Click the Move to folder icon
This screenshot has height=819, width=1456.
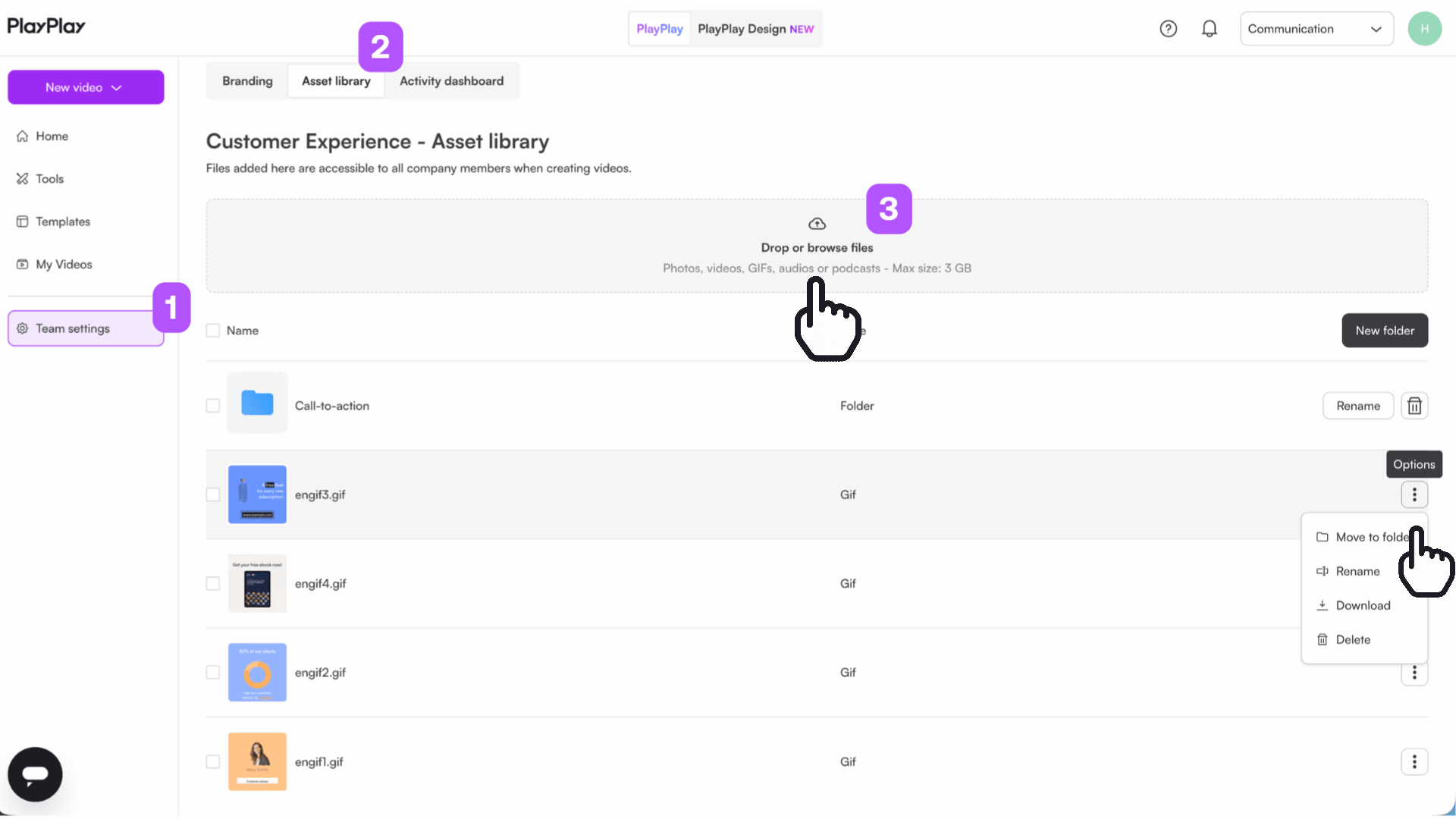[1323, 537]
